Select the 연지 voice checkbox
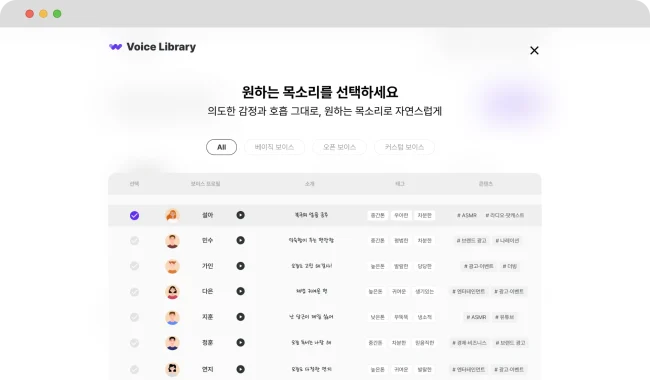The height and width of the screenshot is (380, 650). pyautogui.click(x=134, y=369)
